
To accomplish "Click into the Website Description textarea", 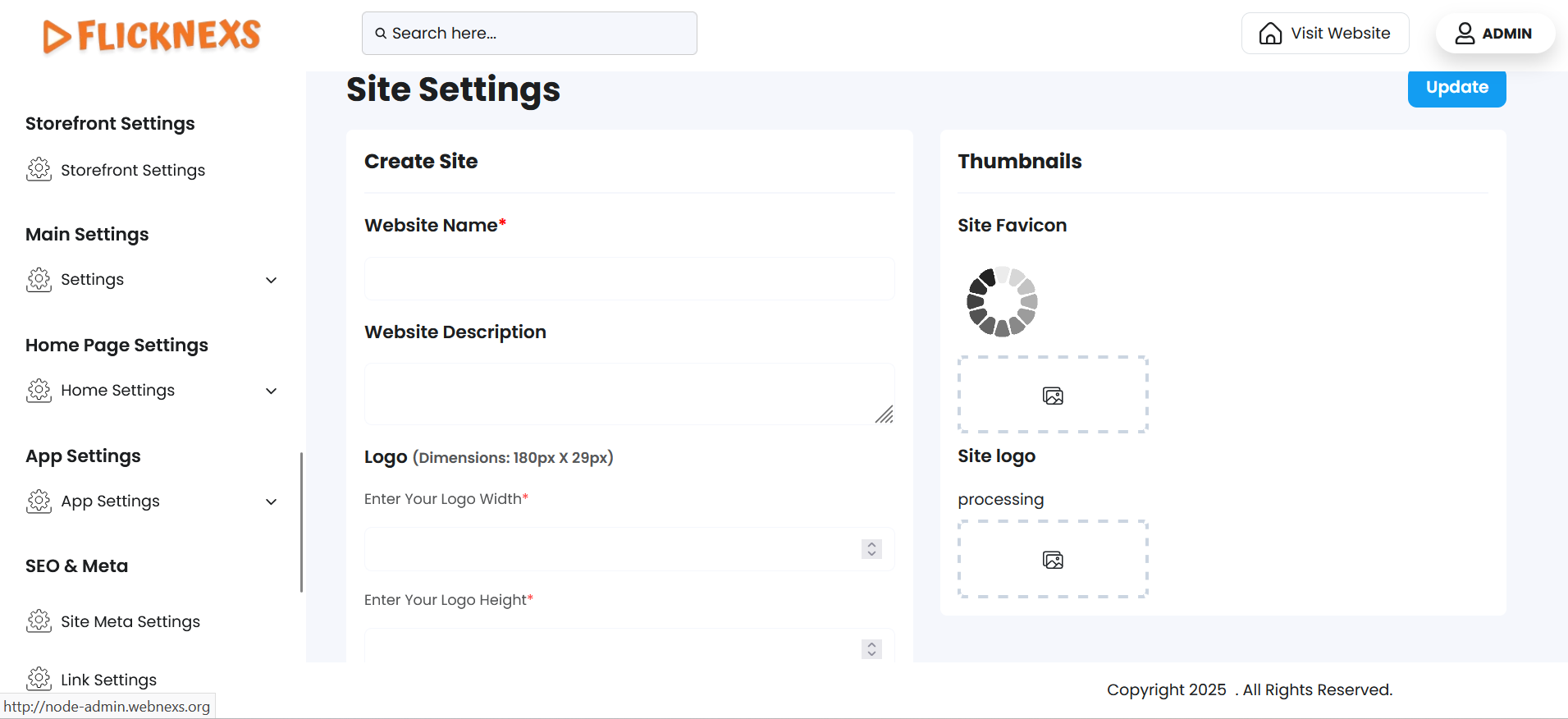I will tap(629, 394).
